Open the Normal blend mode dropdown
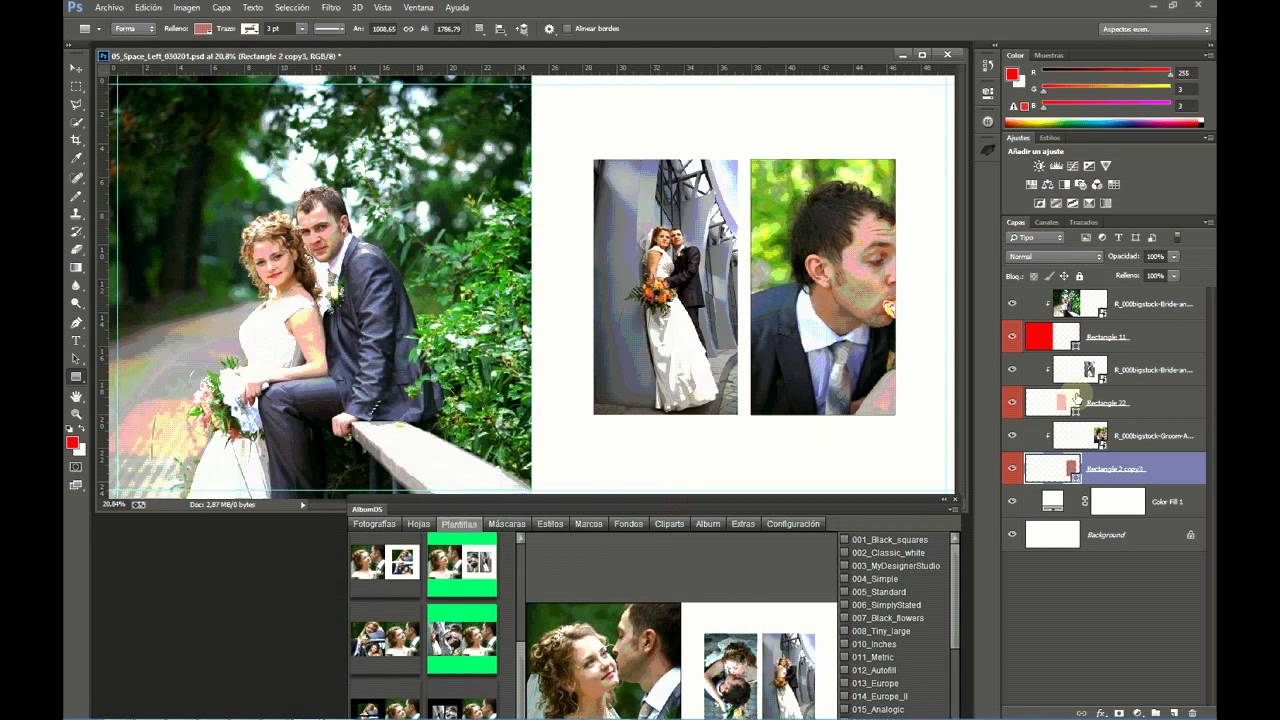The height and width of the screenshot is (720, 1280). [1054, 257]
